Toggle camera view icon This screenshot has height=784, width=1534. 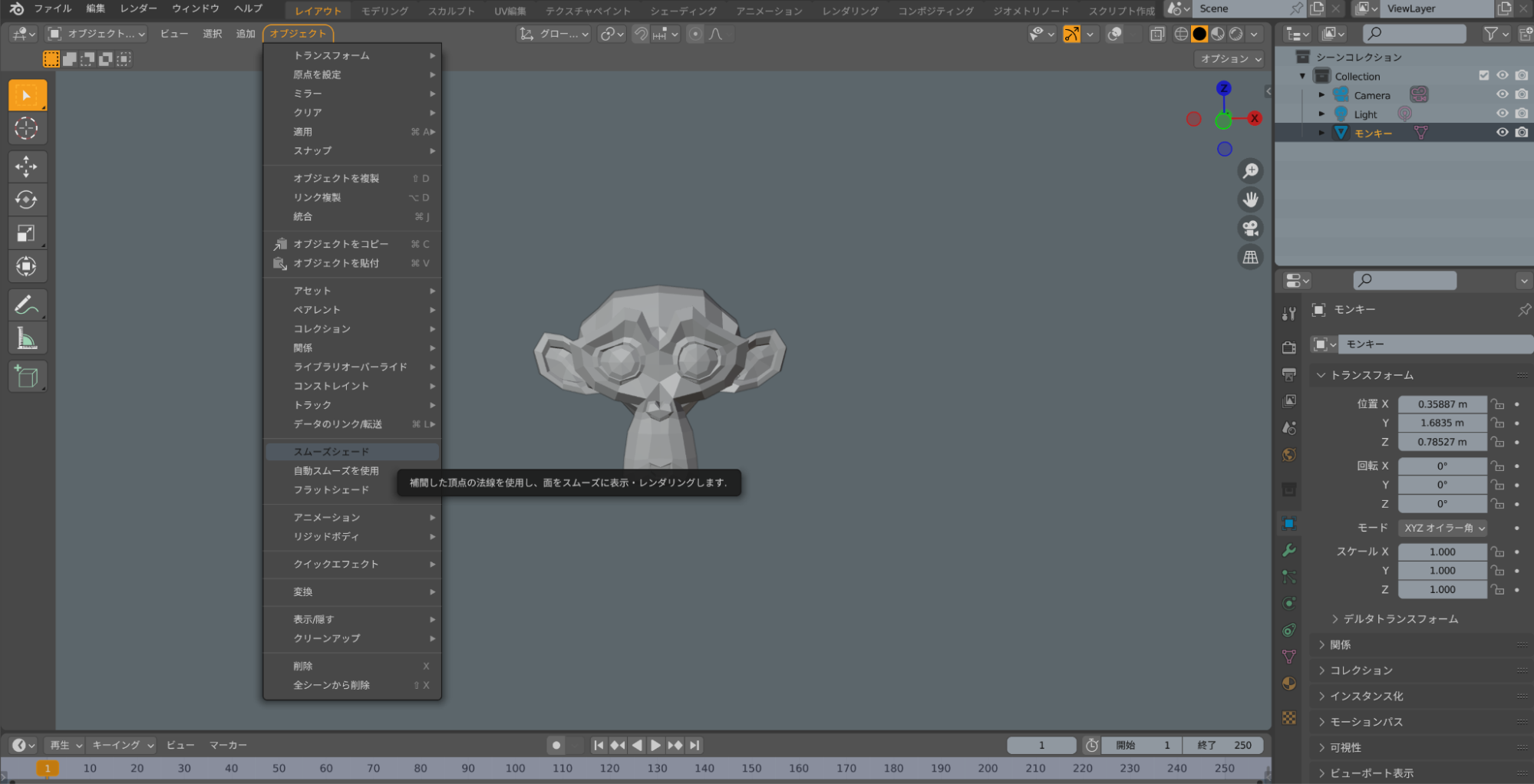[1251, 228]
